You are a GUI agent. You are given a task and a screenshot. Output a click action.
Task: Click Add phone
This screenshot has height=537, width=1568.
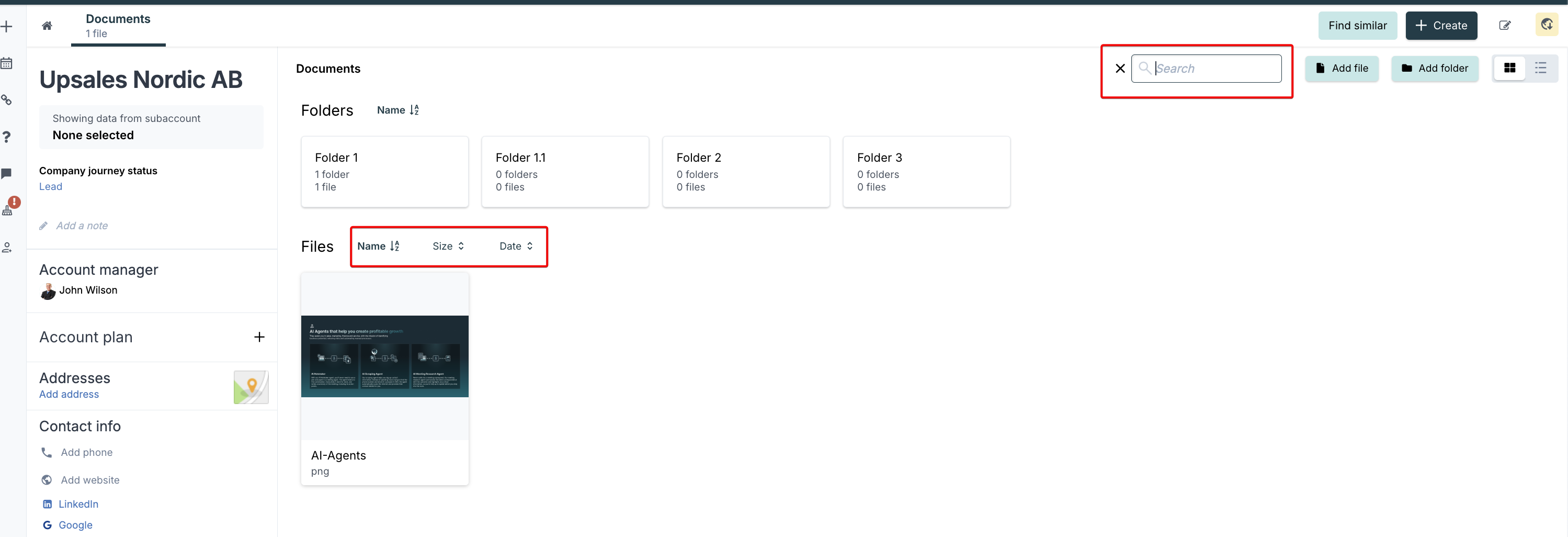click(86, 452)
